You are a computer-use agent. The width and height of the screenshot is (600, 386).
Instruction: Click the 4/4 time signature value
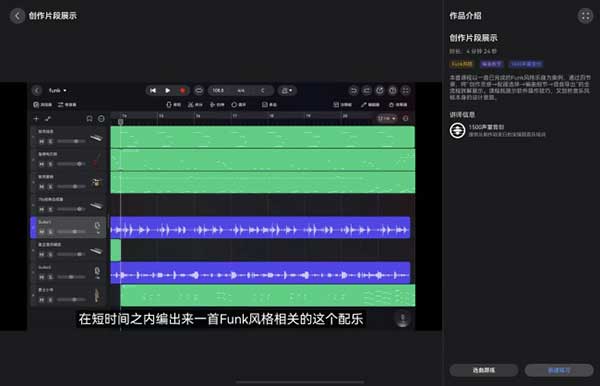pyautogui.click(x=241, y=90)
